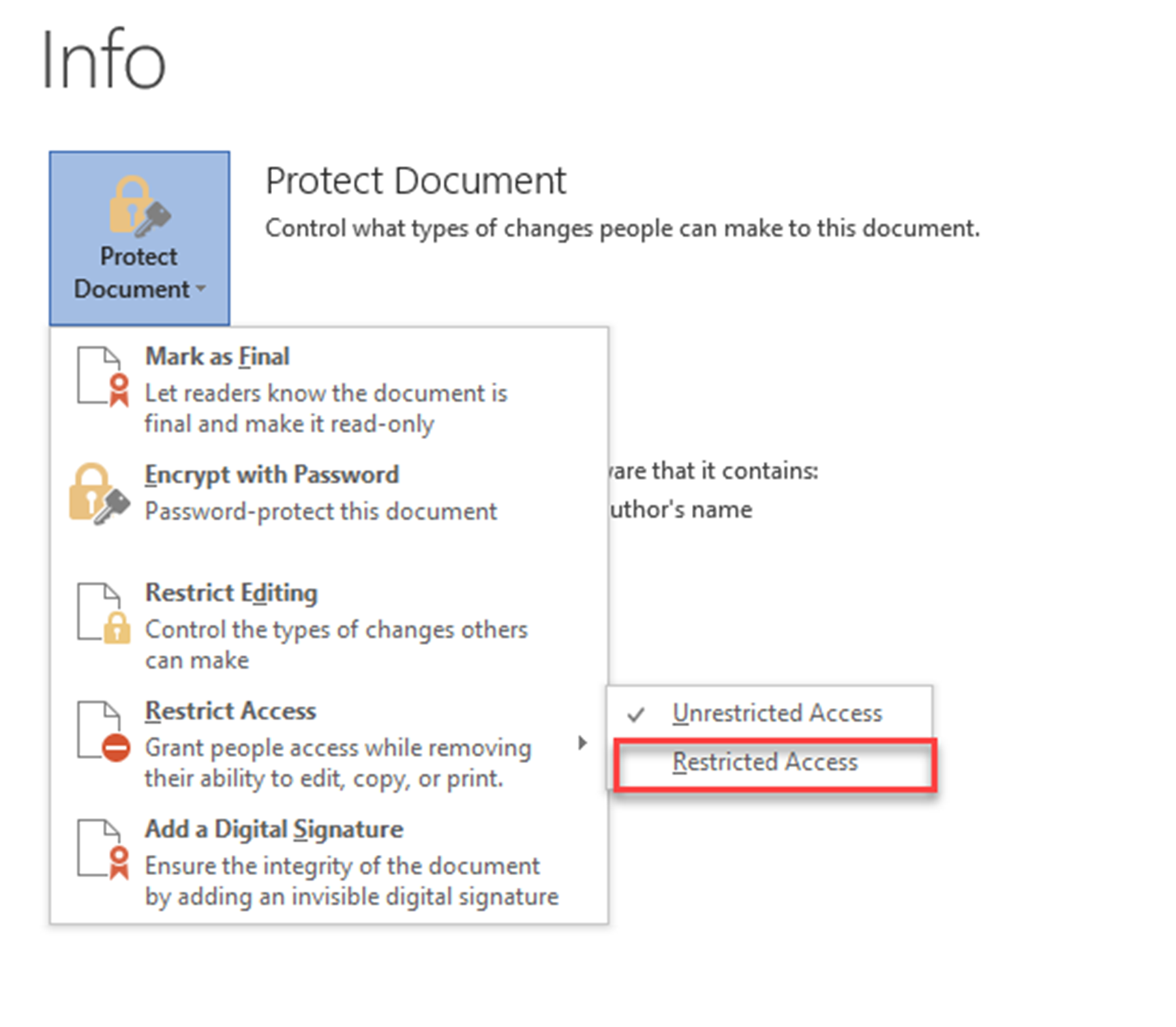Select Restricted Access in the submenu
This screenshot has height=1027, width=1176.
[764, 762]
